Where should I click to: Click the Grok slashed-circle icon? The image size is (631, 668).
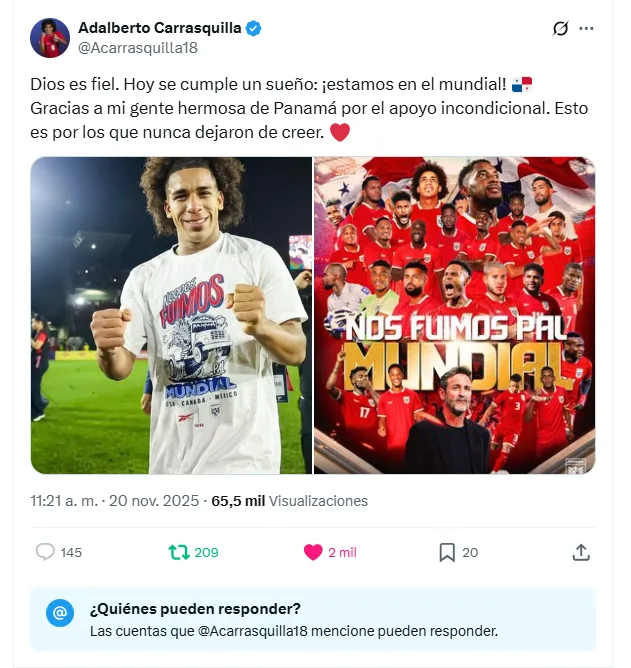point(560,29)
